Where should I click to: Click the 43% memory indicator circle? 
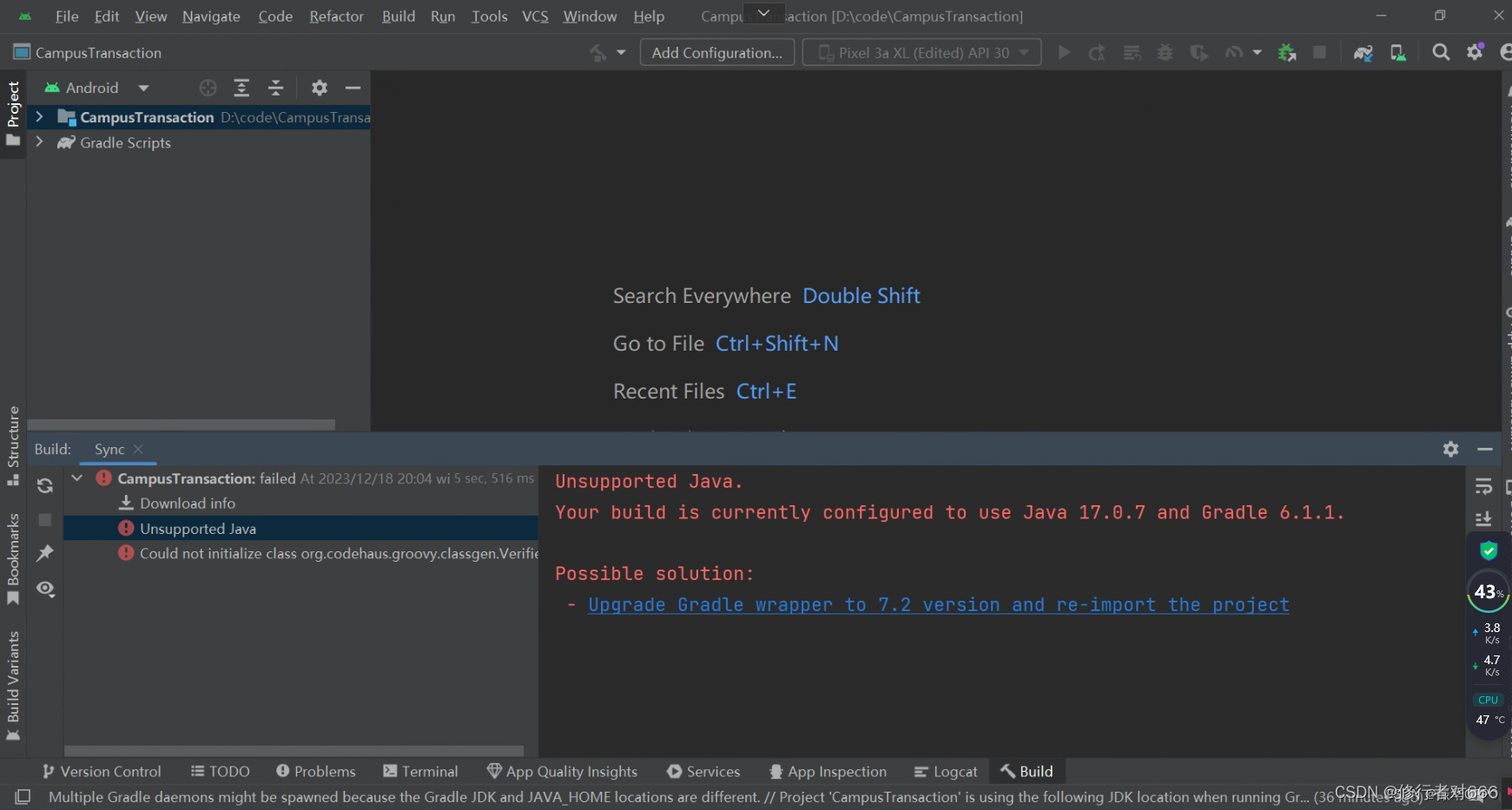pos(1488,593)
